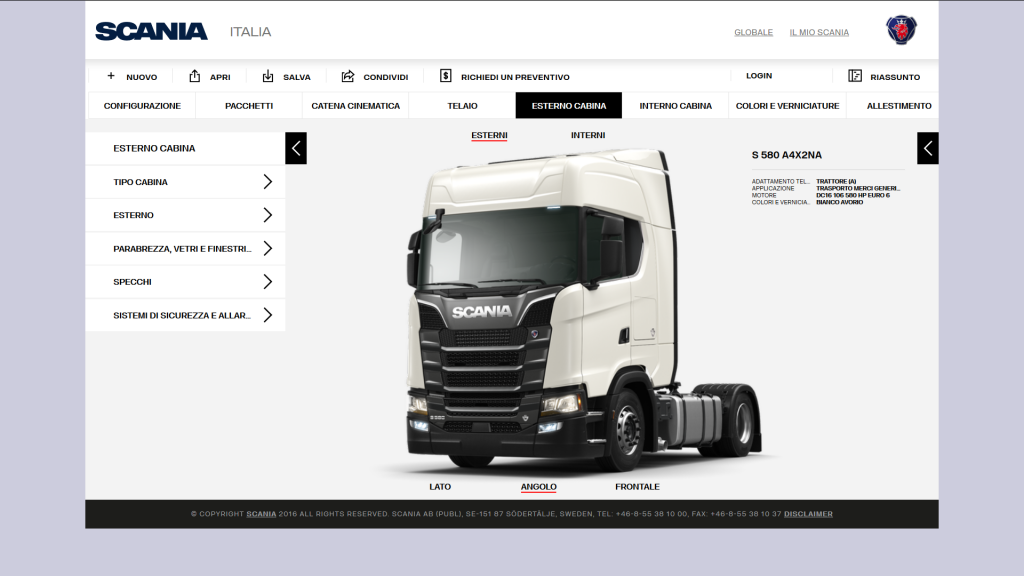Open the Pacchetti tab
Image resolution: width=1024 pixels, height=576 pixels.
pyautogui.click(x=249, y=106)
